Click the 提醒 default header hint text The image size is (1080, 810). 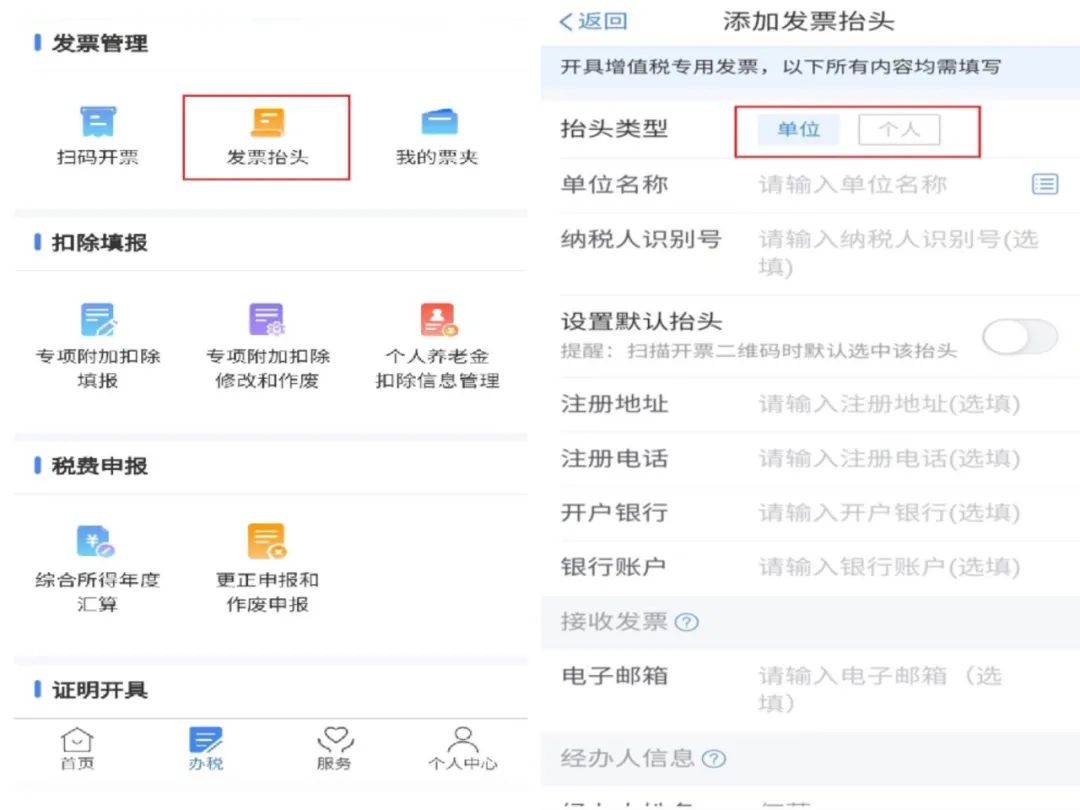point(759,351)
